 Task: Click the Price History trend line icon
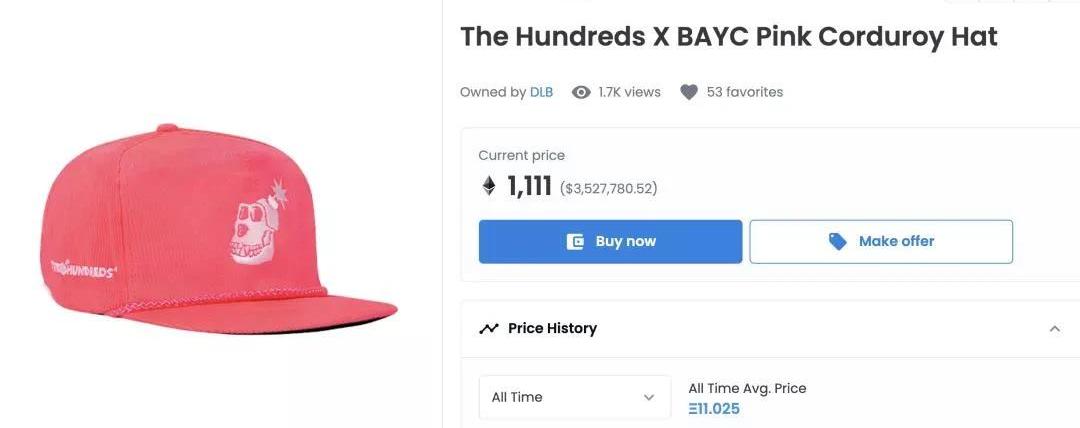click(x=489, y=328)
